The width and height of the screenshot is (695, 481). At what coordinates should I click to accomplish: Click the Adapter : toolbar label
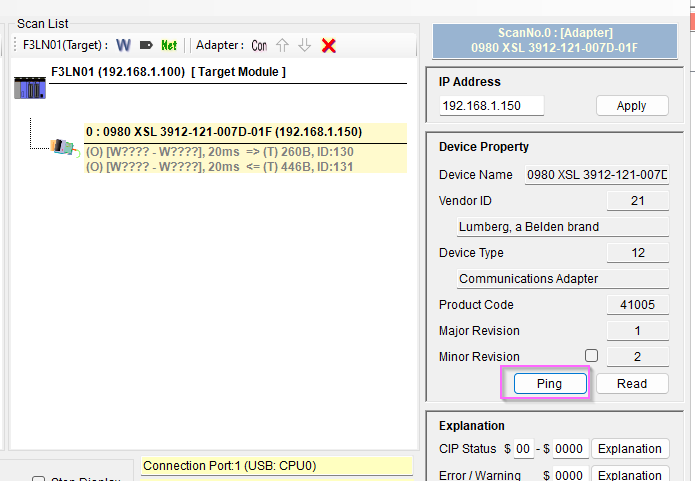(x=220, y=45)
